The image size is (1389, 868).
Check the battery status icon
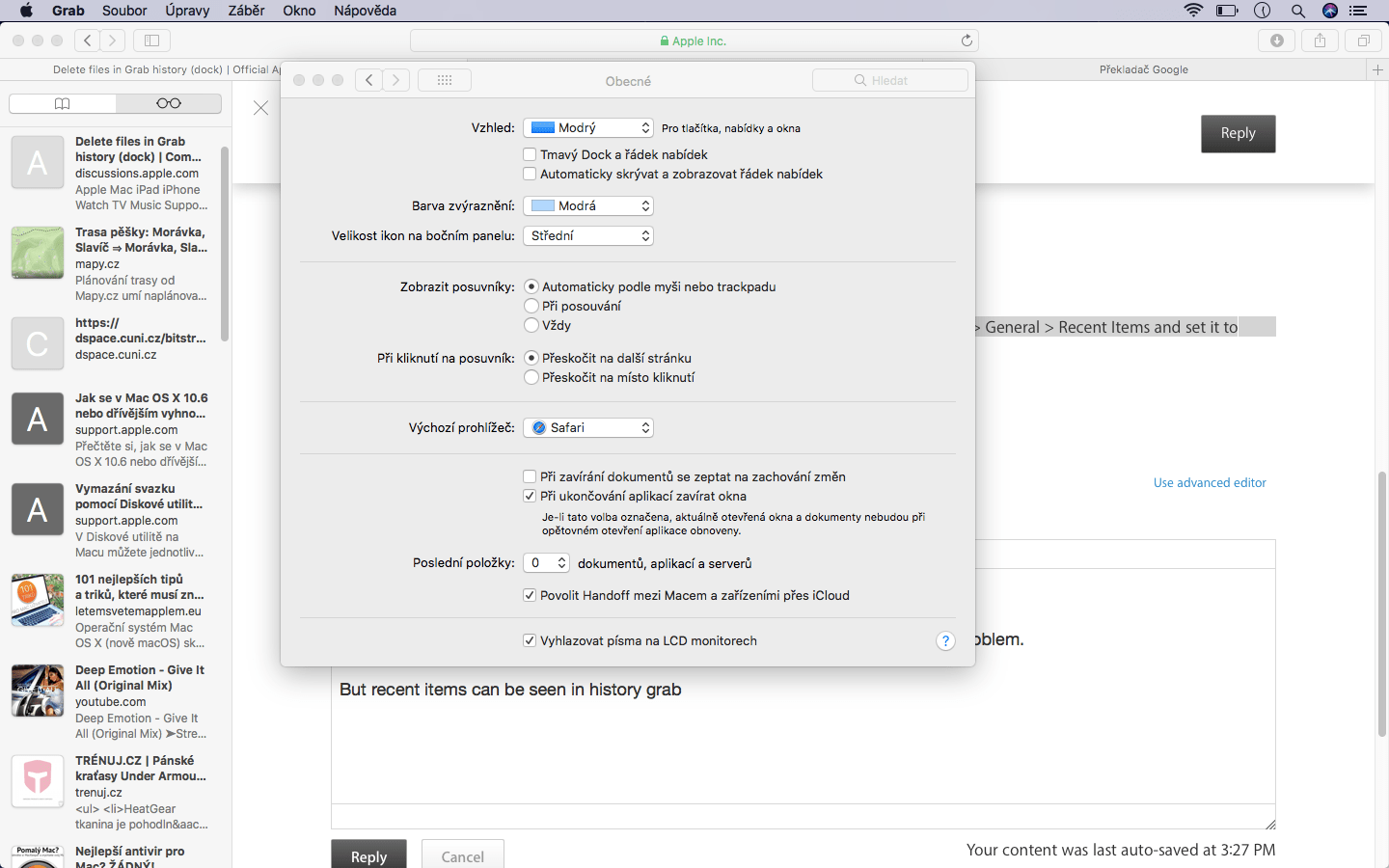pyautogui.click(x=1227, y=11)
